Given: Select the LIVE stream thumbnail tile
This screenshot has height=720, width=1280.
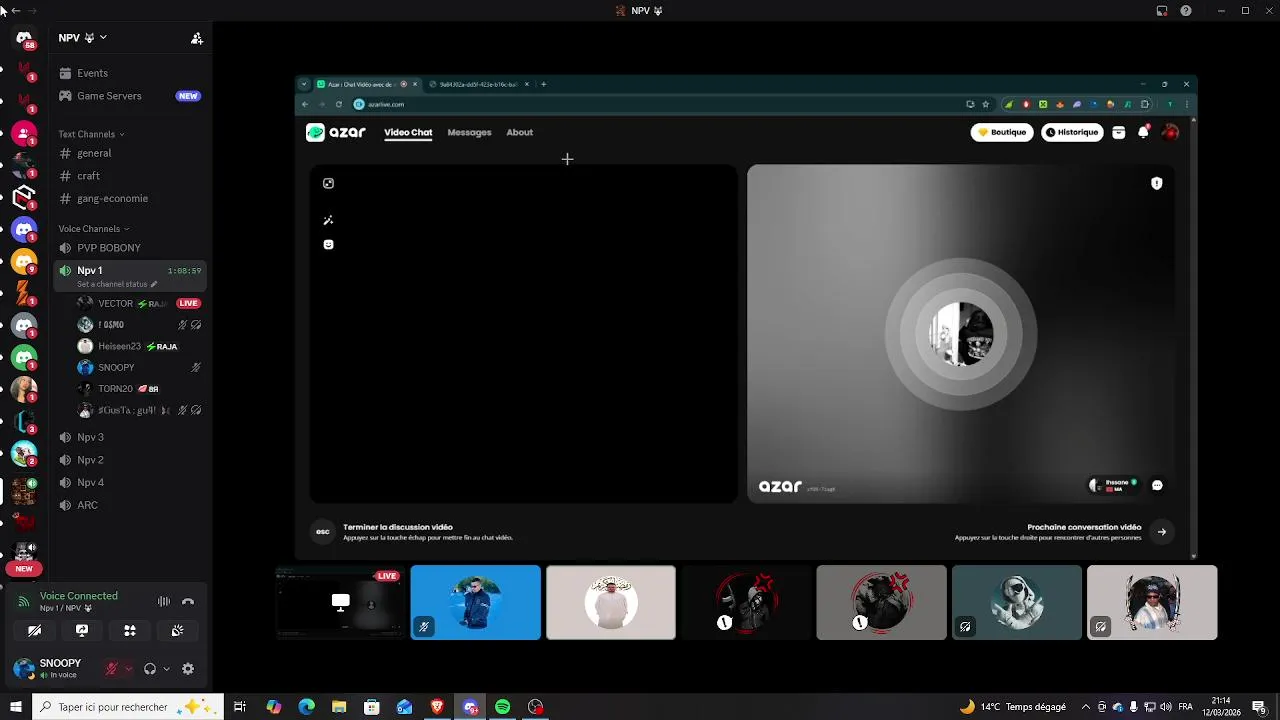Looking at the screenshot, I should 339,602.
